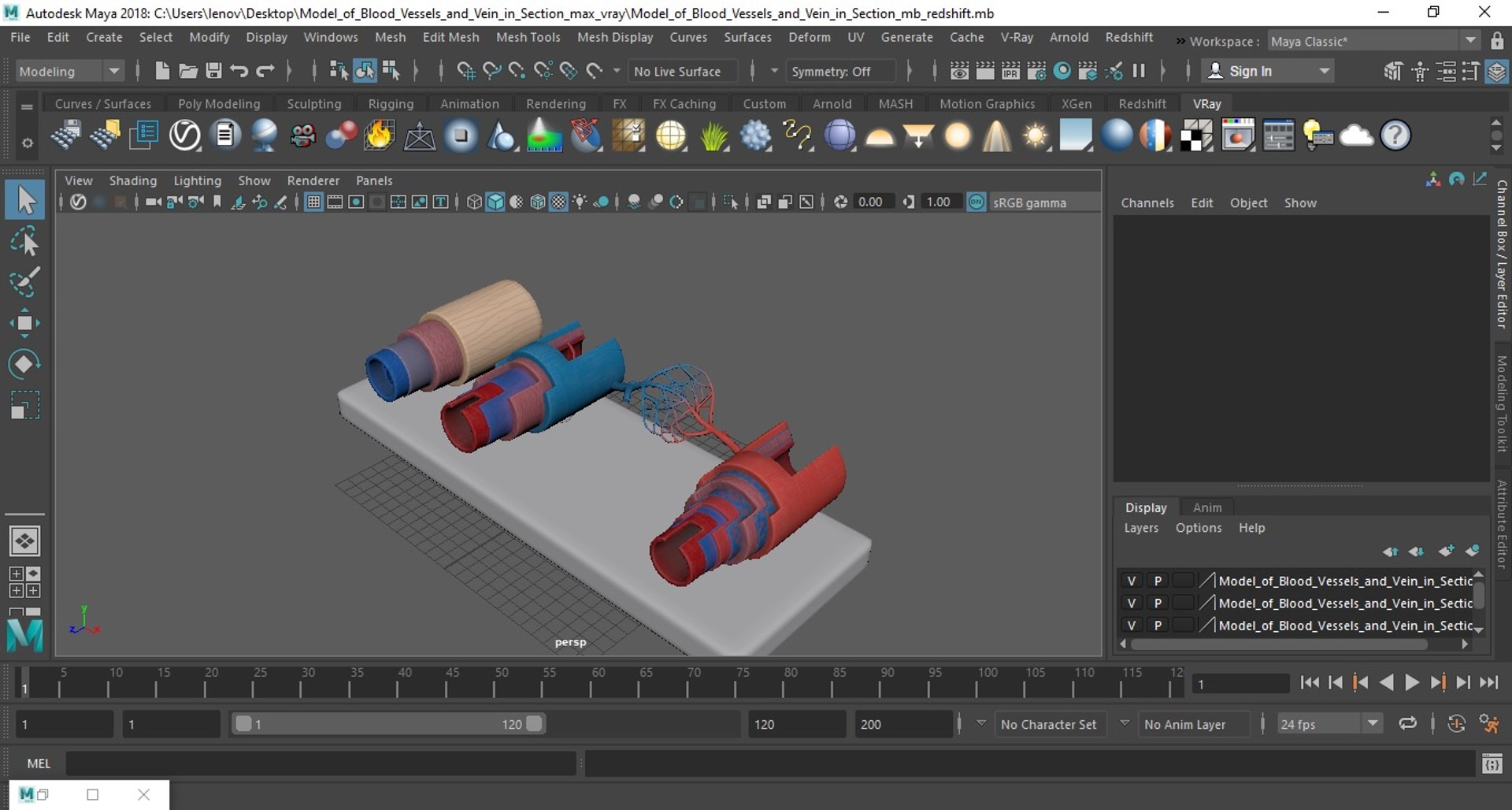Open the Sign In dropdown arrow
Viewport: 1512px width, 810px height.
1325,71
